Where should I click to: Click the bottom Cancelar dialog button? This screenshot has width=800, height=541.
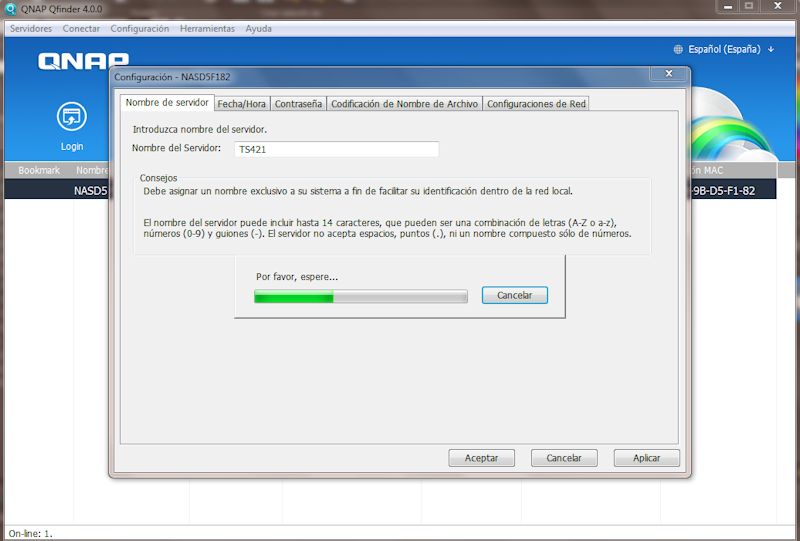coord(564,458)
